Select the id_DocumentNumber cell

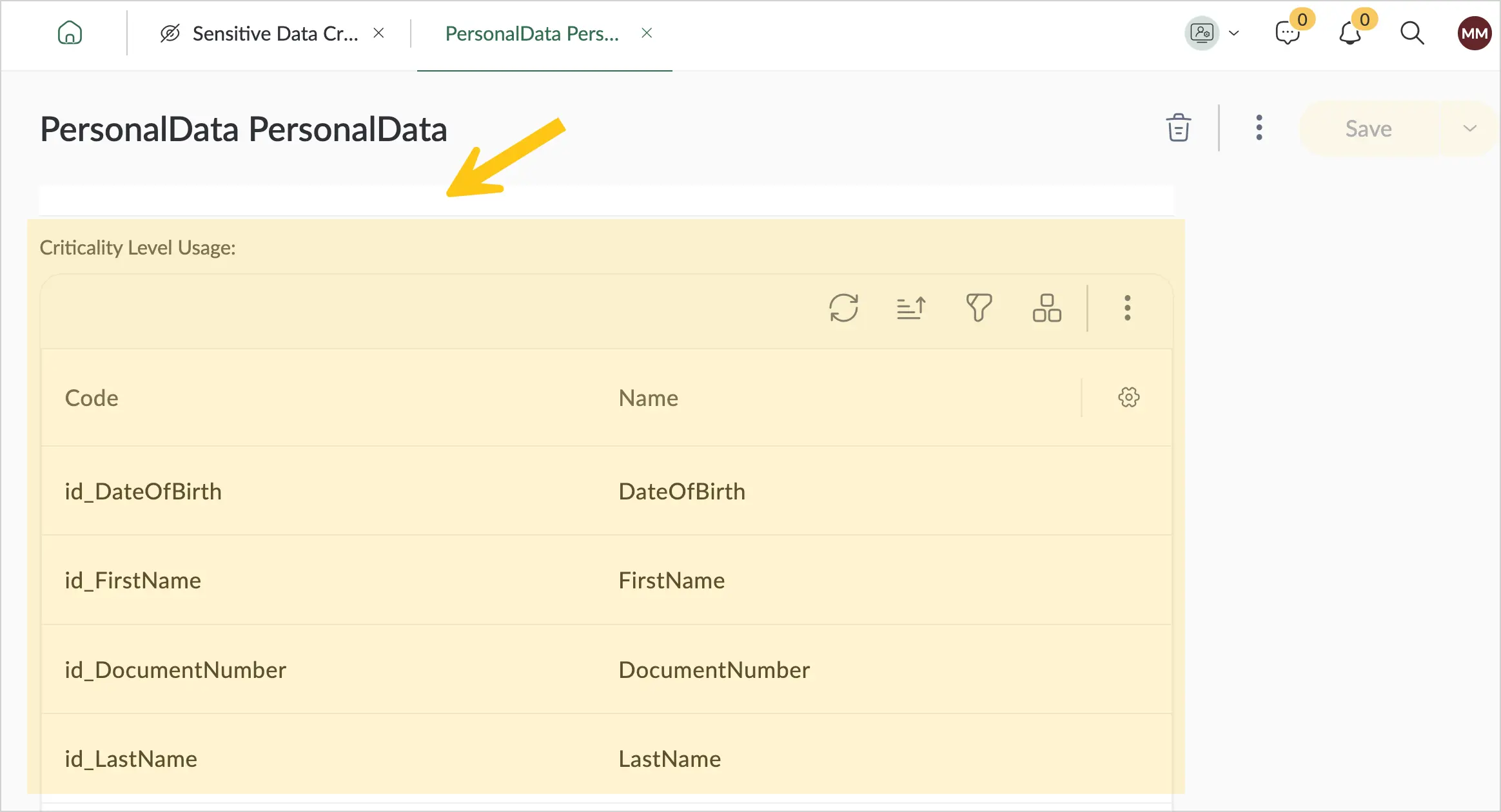pos(175,670)
